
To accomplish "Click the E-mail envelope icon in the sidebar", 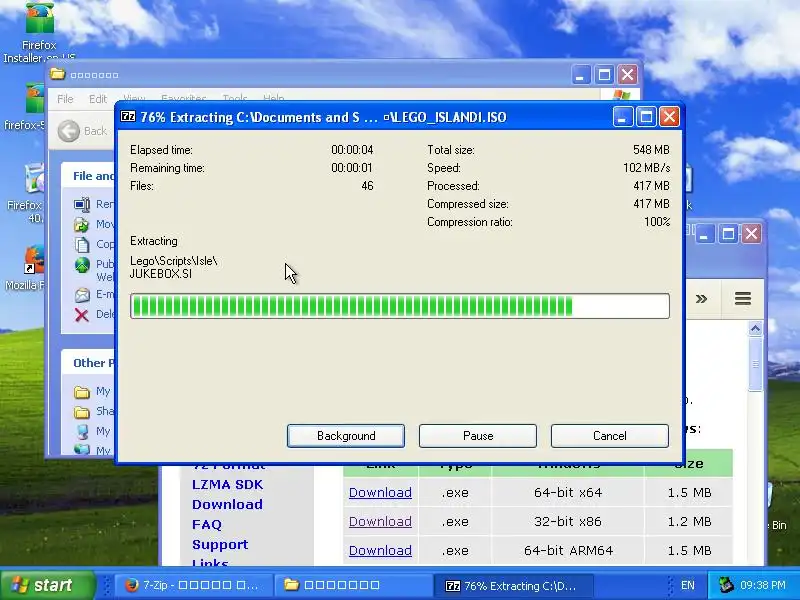I will pos(82,294).
